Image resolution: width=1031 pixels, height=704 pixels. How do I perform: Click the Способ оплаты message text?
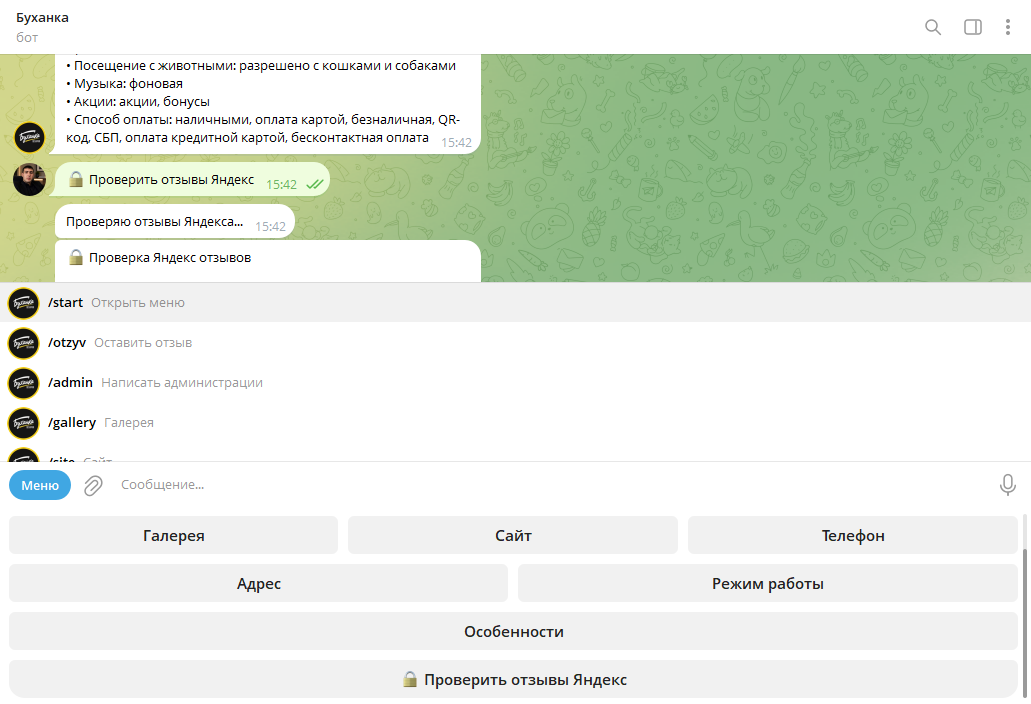263,128
